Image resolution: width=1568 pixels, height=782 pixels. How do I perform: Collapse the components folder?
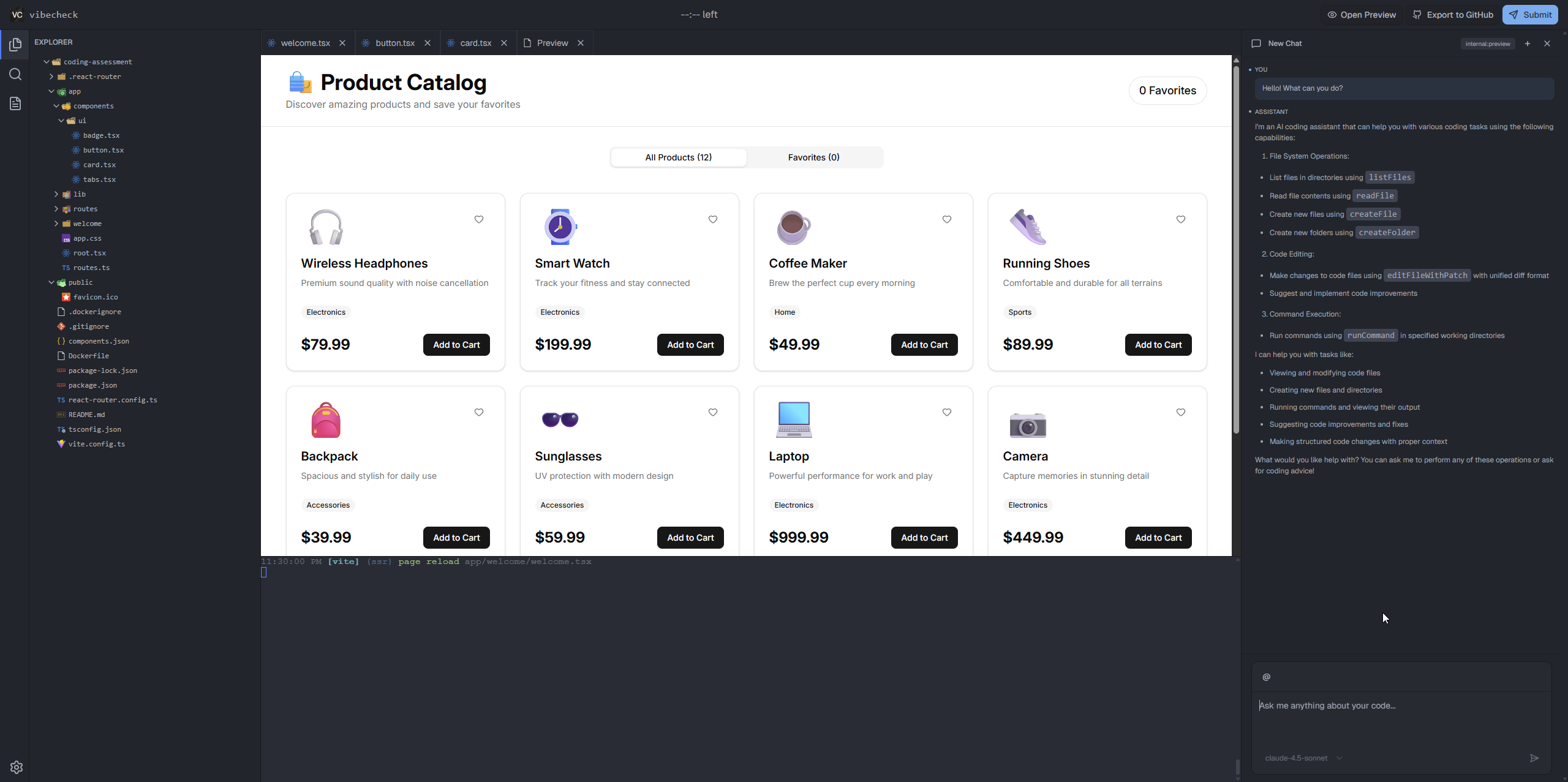93,106
